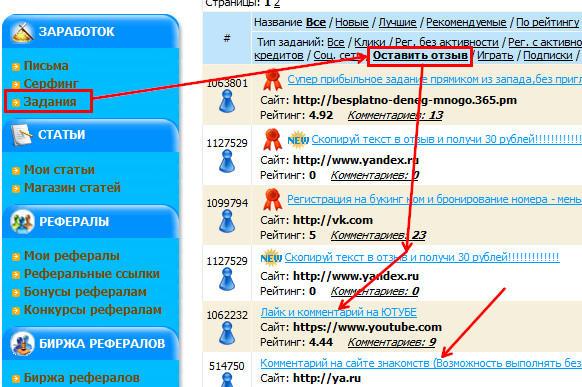The width and height of the screenshot is (582, 387).
Task: Click task ID 1062232
Action: 227,315
